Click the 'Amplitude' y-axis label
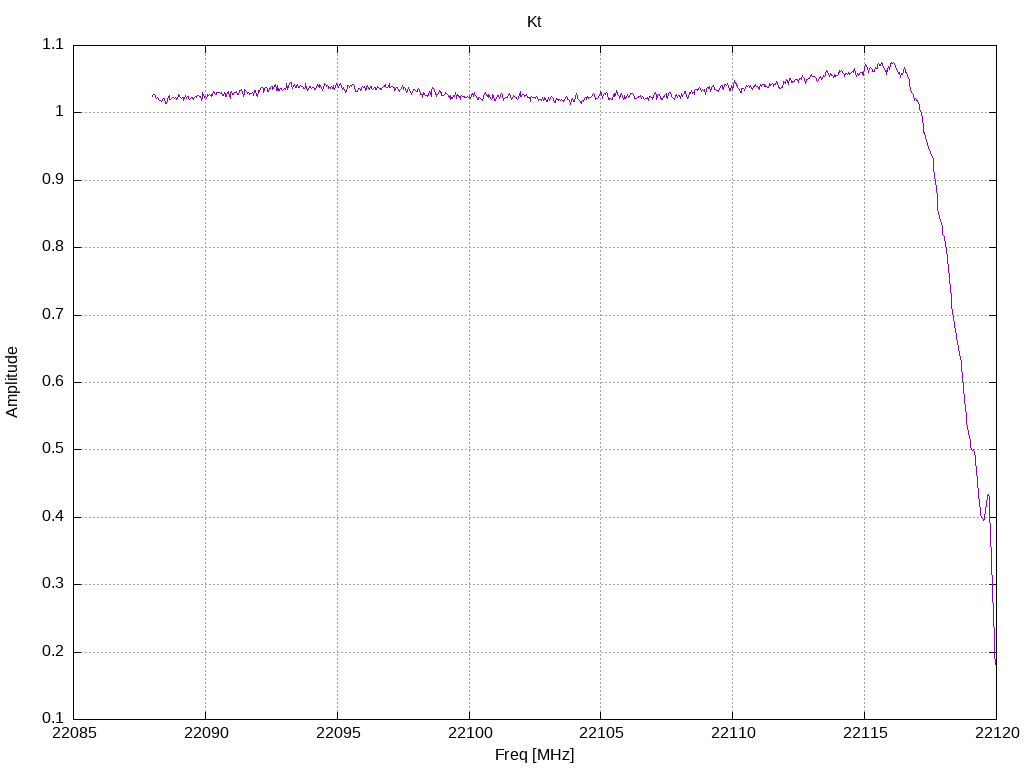The width and height of the screenshot is (1024, 768). pyautogui.click(x=12, y=382)
